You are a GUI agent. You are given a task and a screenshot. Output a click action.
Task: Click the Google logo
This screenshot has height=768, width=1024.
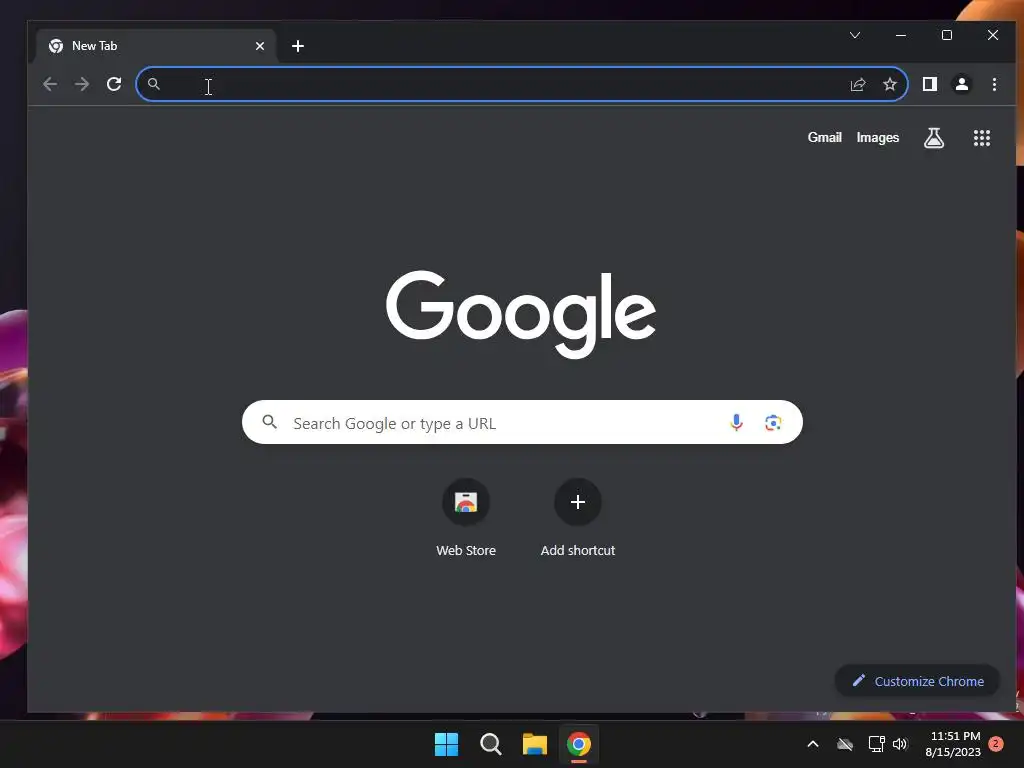click(x=520, y=314)
